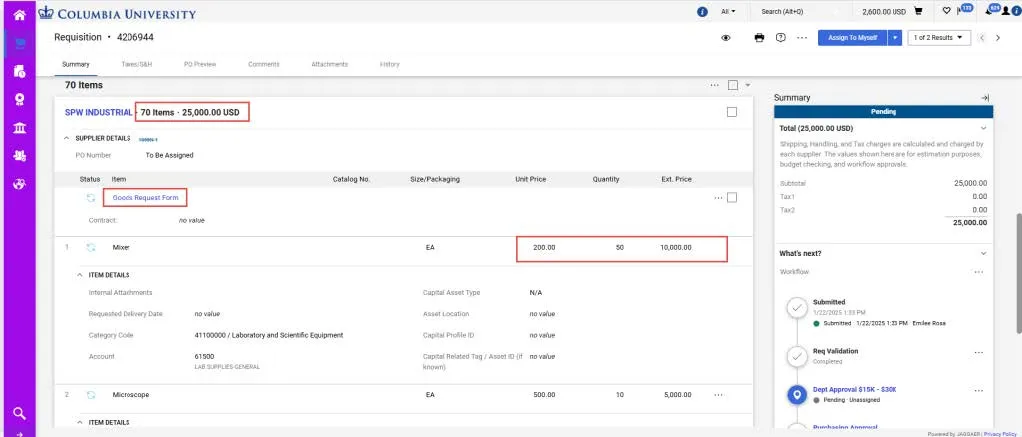Print the requisition using the printer icon

click(x=759, y=38)
